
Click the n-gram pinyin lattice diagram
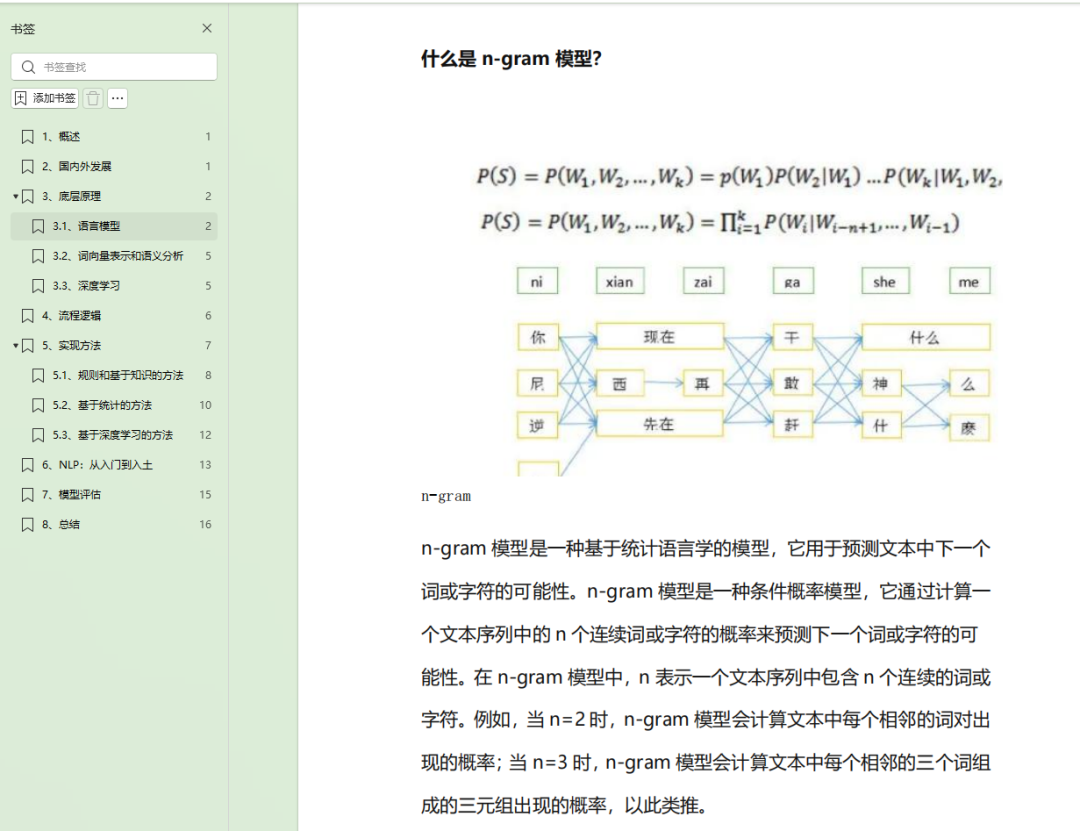754,371
